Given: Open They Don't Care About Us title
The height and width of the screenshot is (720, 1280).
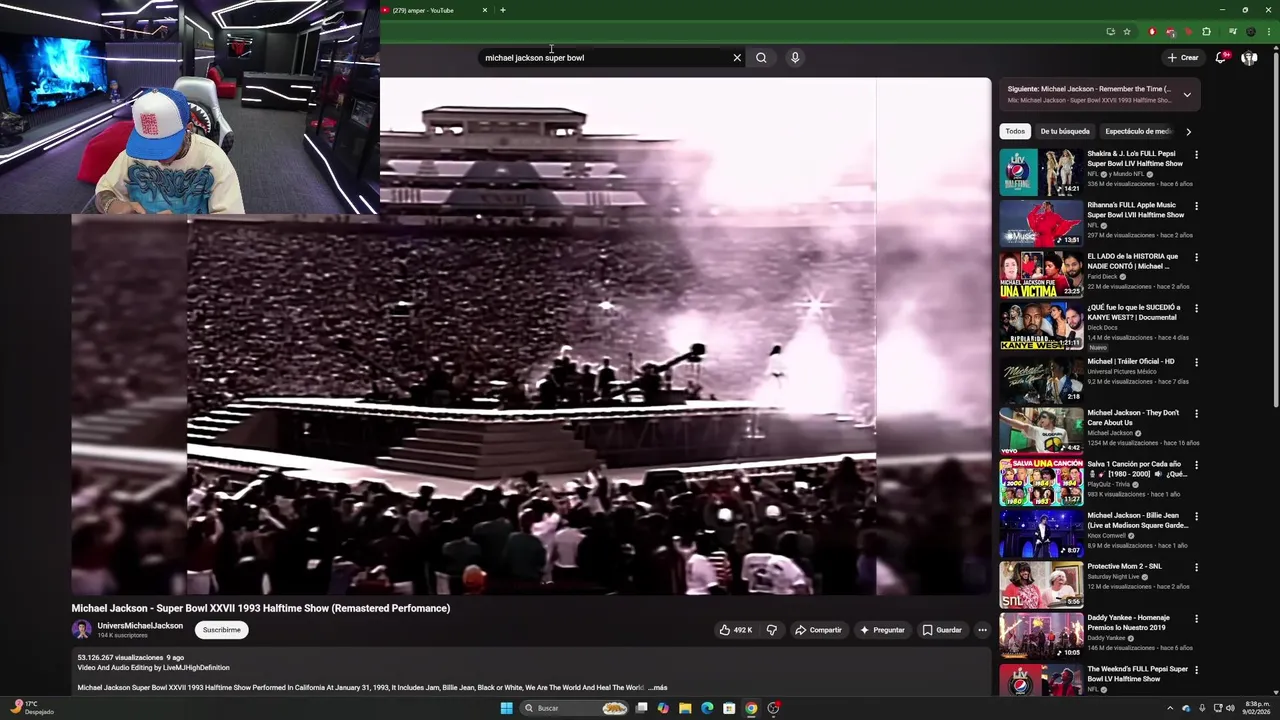Looking at the screenshot, I should point(1133,418).
